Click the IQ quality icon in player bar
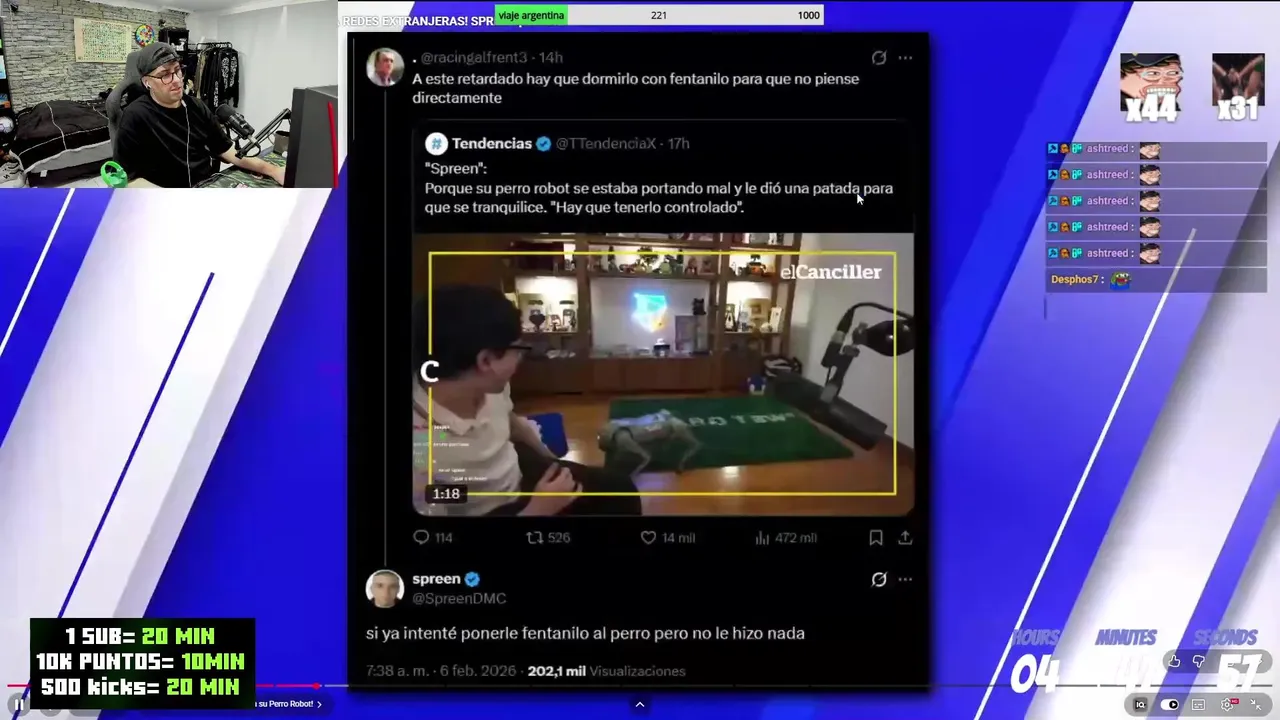Viewport: 1280px width, 720px height. click(1140, 704)
